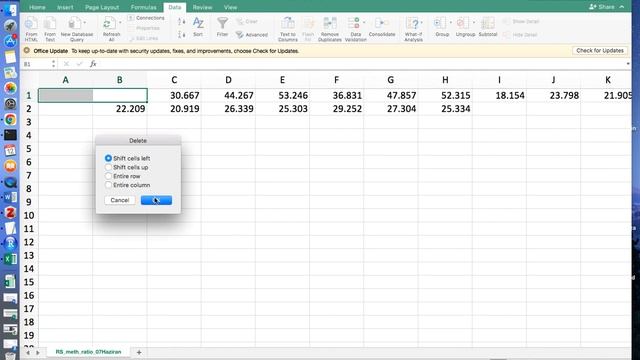The width and height of the screenshot is (640, 360).
Task: Click the Ungroup icon
Action: pyautogui.click(x=463, y=24)
